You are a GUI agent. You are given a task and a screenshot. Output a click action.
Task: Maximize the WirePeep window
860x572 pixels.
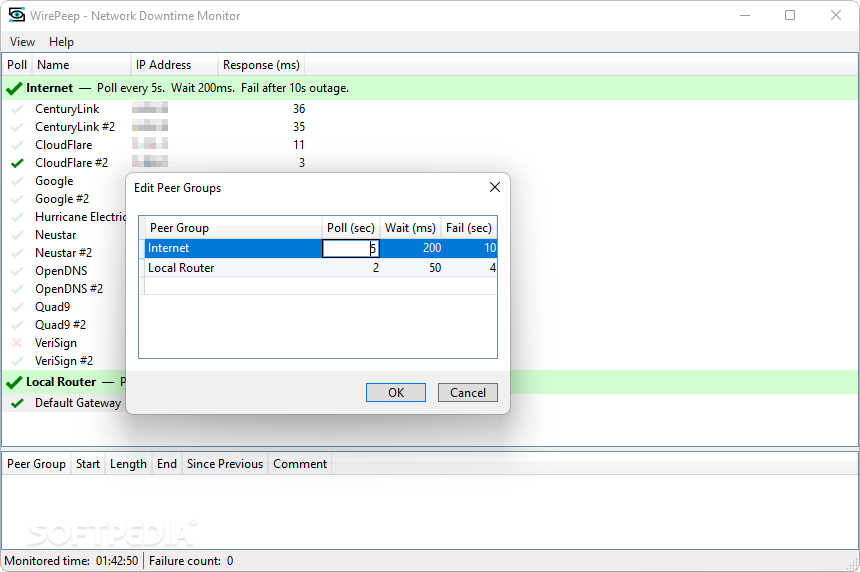tap(790, 15)
